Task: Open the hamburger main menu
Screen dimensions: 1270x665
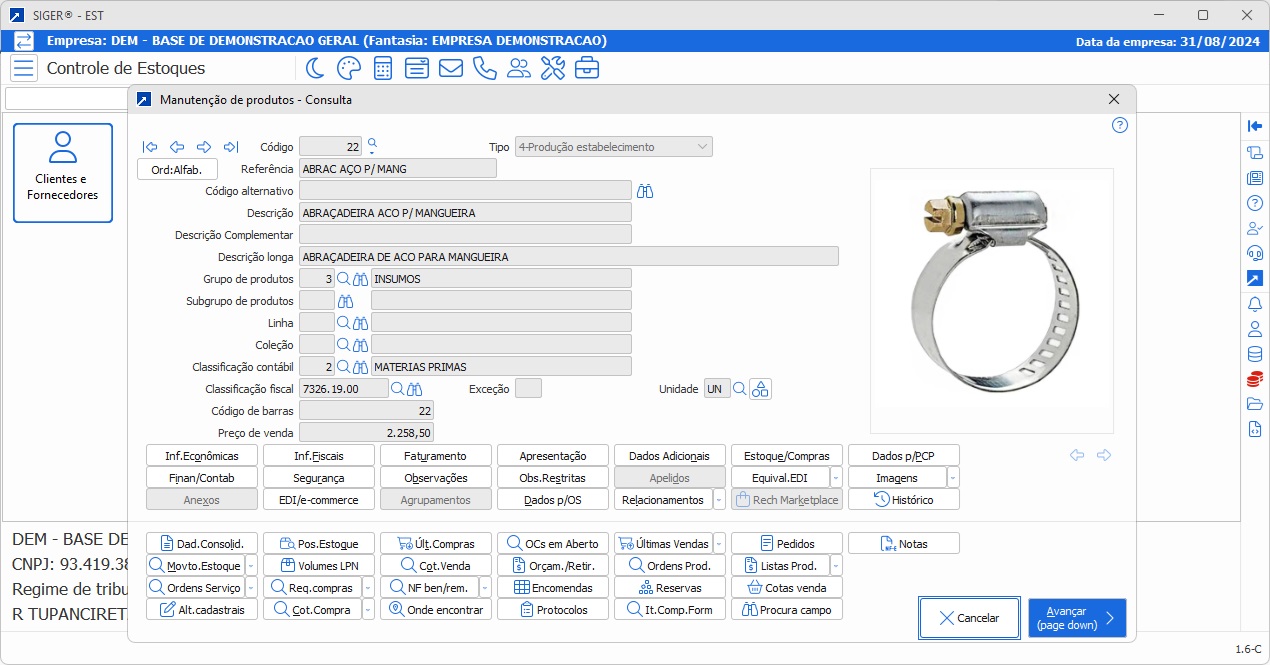Action: [x=25, y=68]
